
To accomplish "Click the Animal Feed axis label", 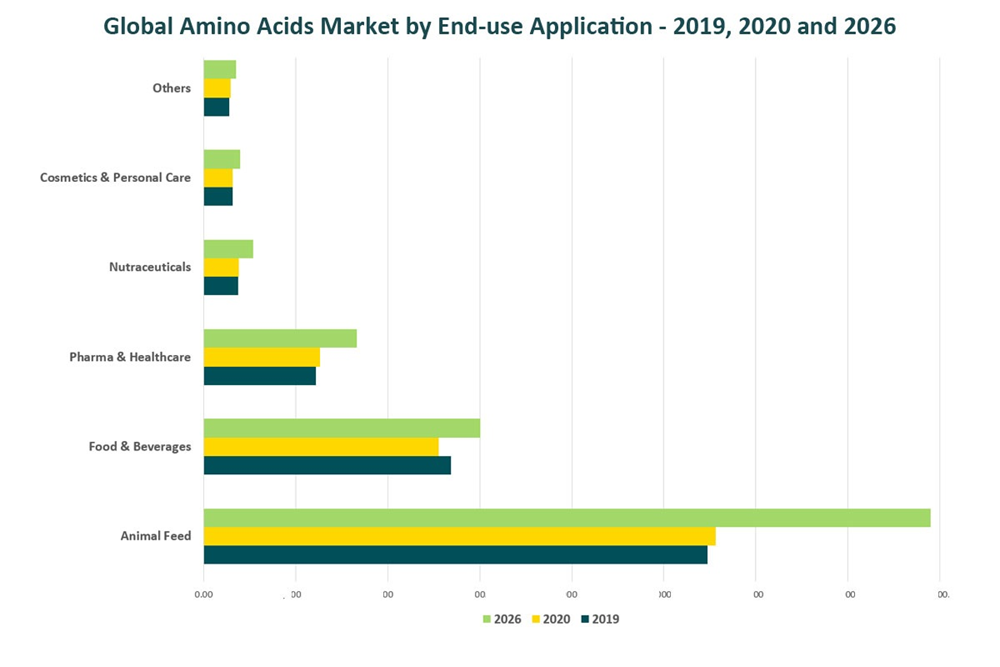I will point(155,536).
